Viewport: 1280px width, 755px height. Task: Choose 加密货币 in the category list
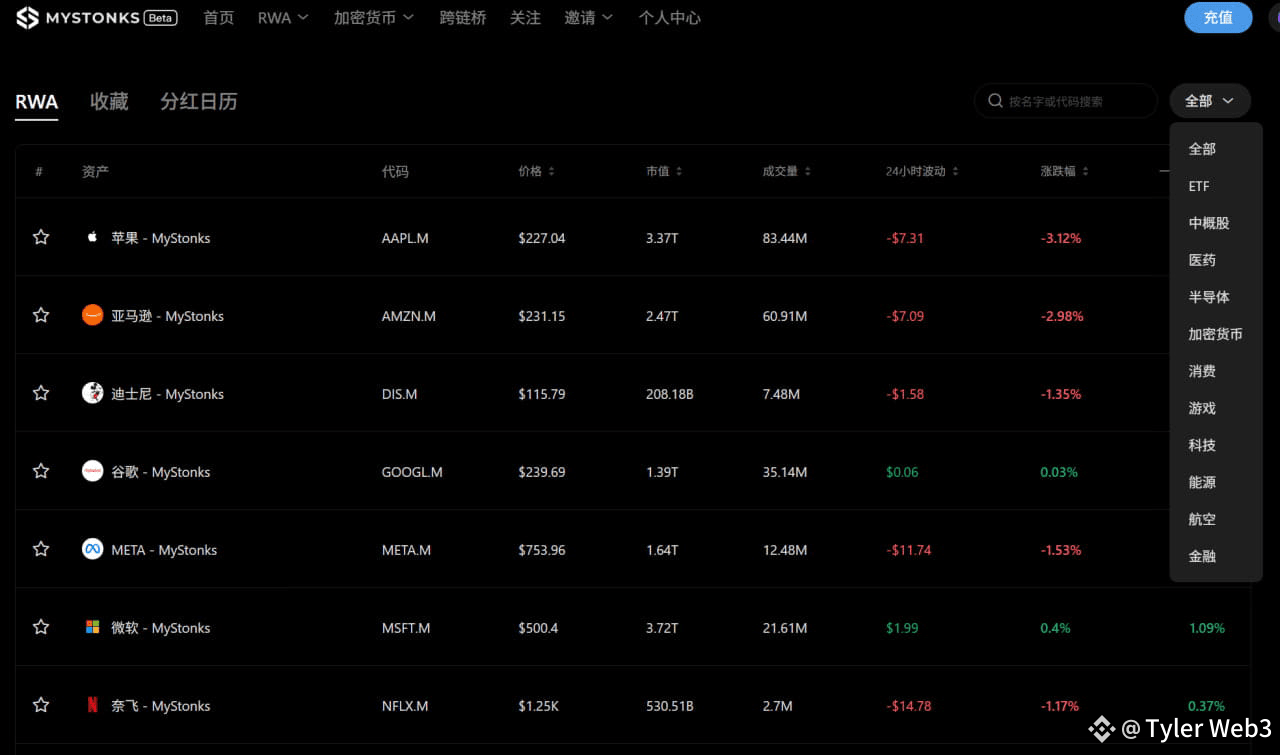1216,334
